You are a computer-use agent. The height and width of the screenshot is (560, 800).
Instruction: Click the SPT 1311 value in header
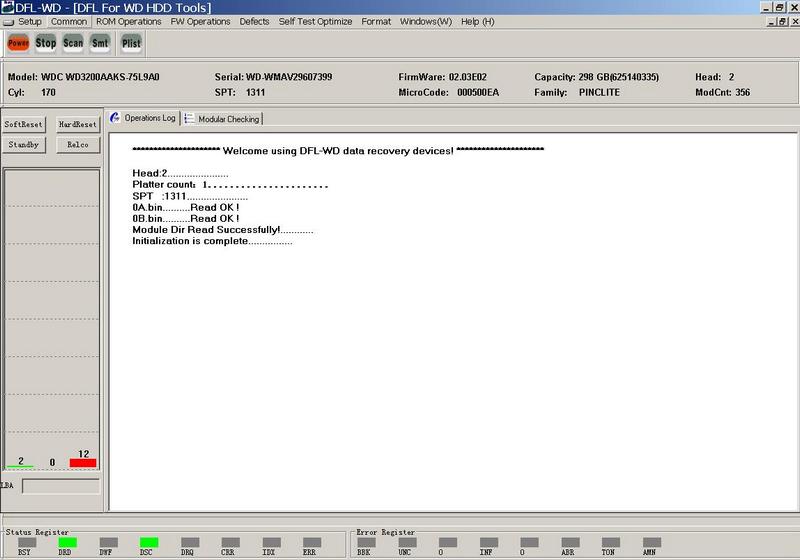[x=255, y=92]
